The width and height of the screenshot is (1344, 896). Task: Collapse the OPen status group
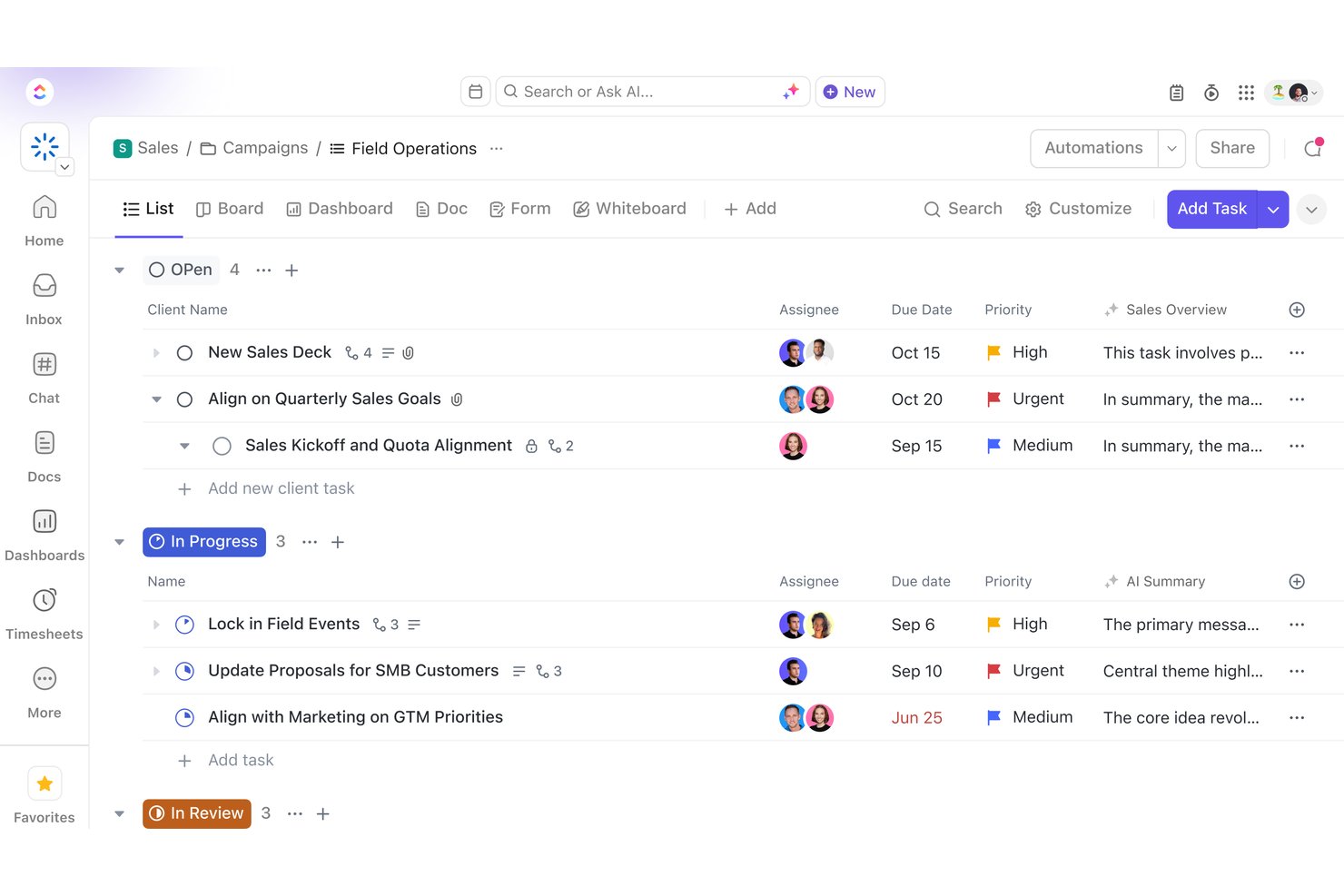click(x=119, y=271)
